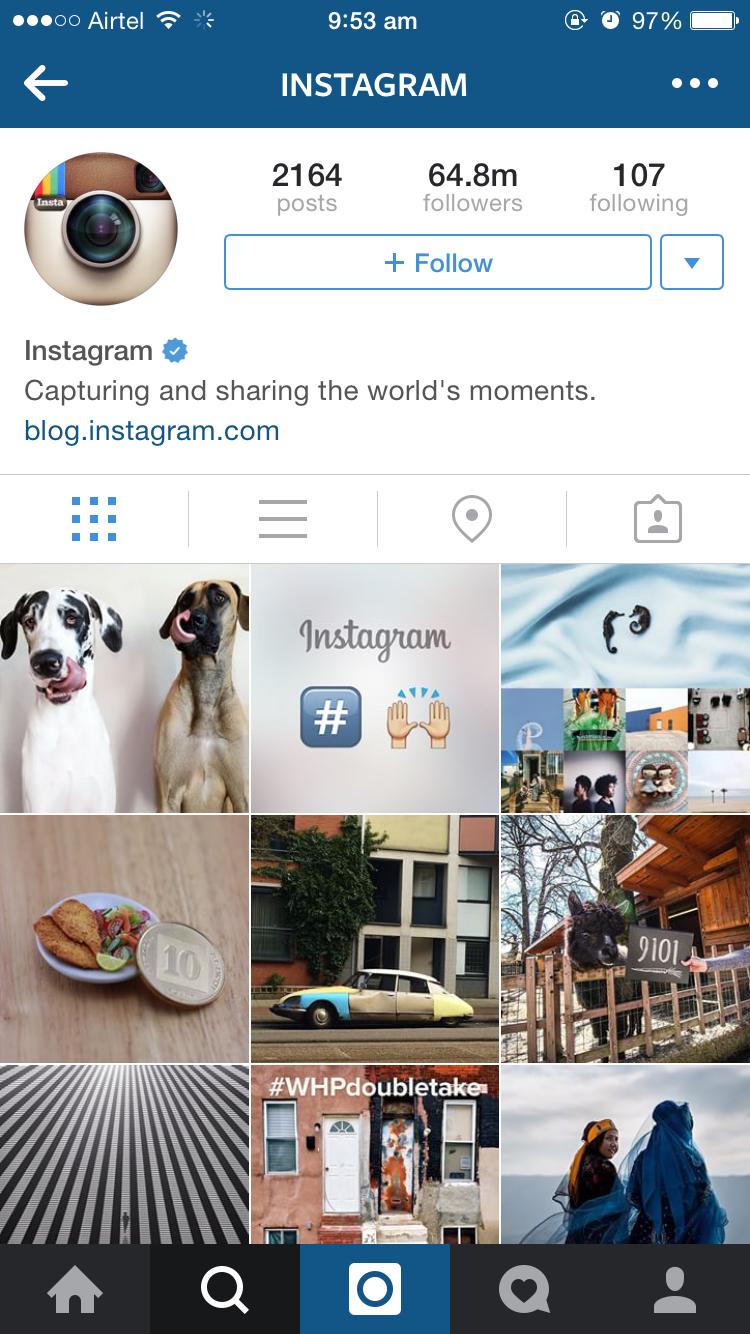This screenshot has width=750, height=1334.
Task: Show photos of the tagged user
Action: pos(658,519)
